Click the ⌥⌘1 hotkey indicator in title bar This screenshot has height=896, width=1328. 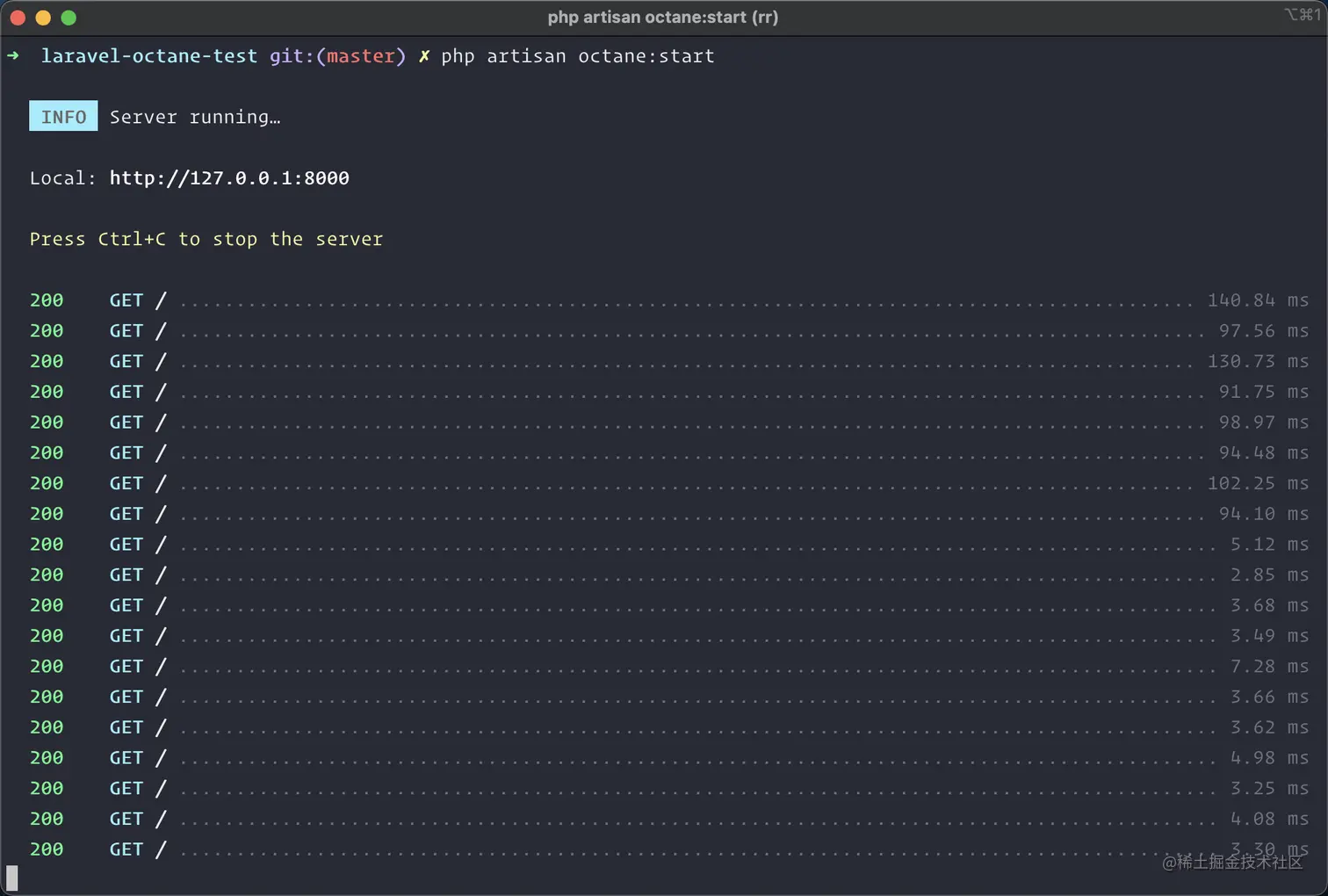click(x=1303, y=14)
